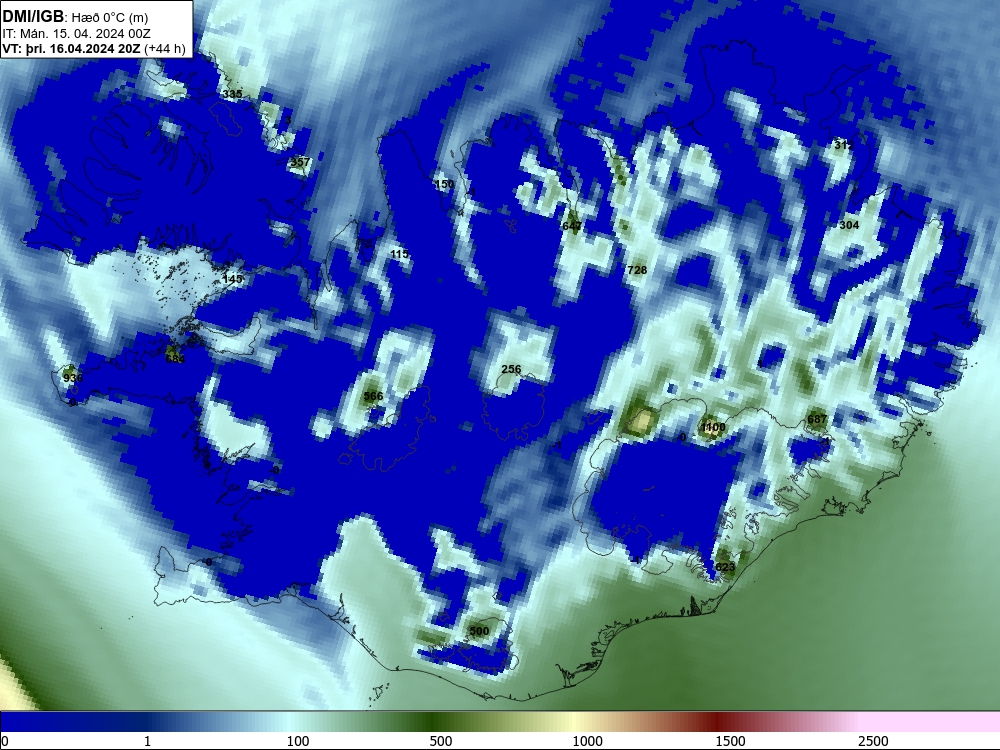The width and height of the screenshot is (1000, 750).
Task: Click the 312 value label on map
Action: 844,145
